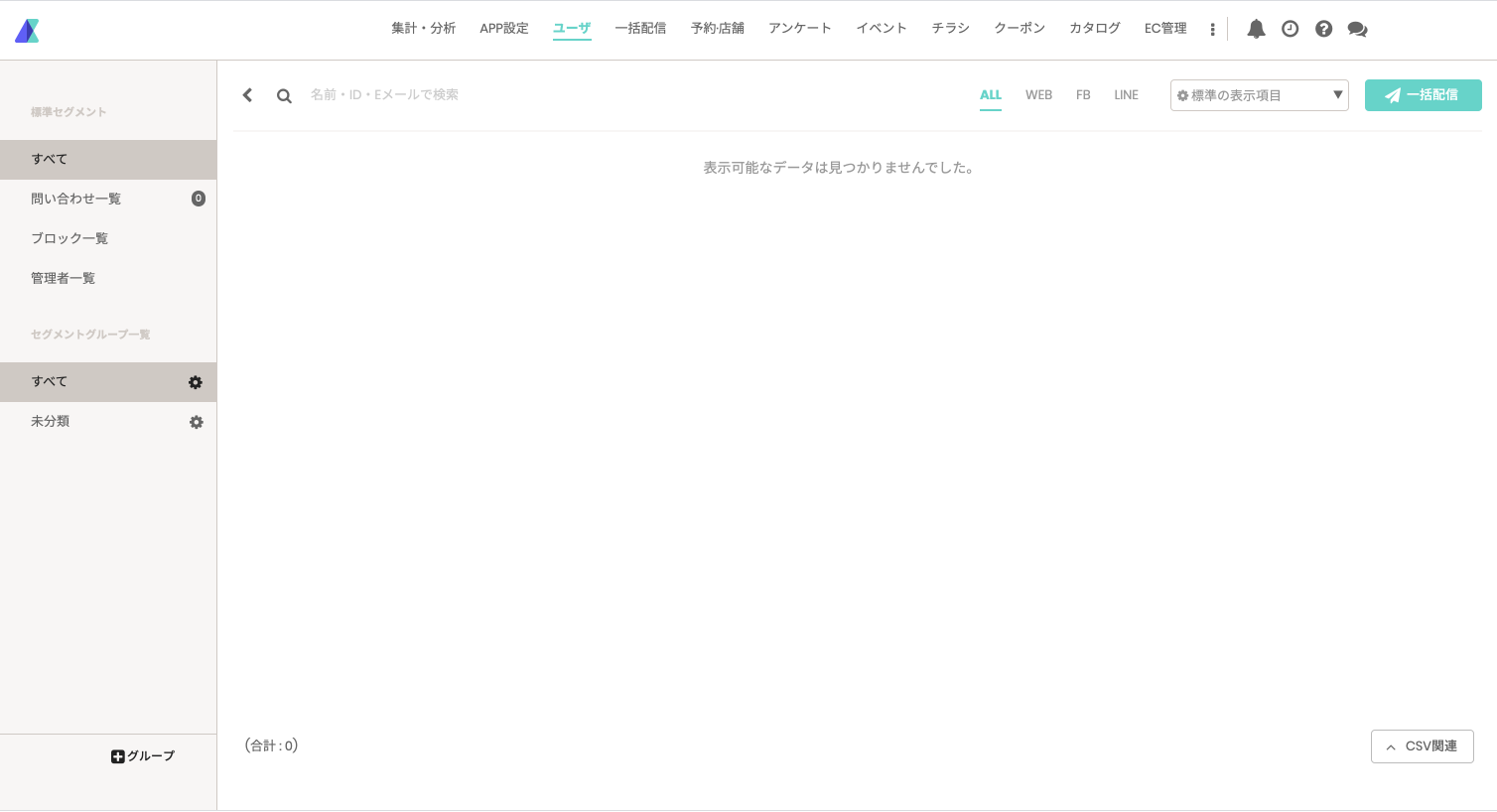Open the クーポン menu item

pos(1020,29)
